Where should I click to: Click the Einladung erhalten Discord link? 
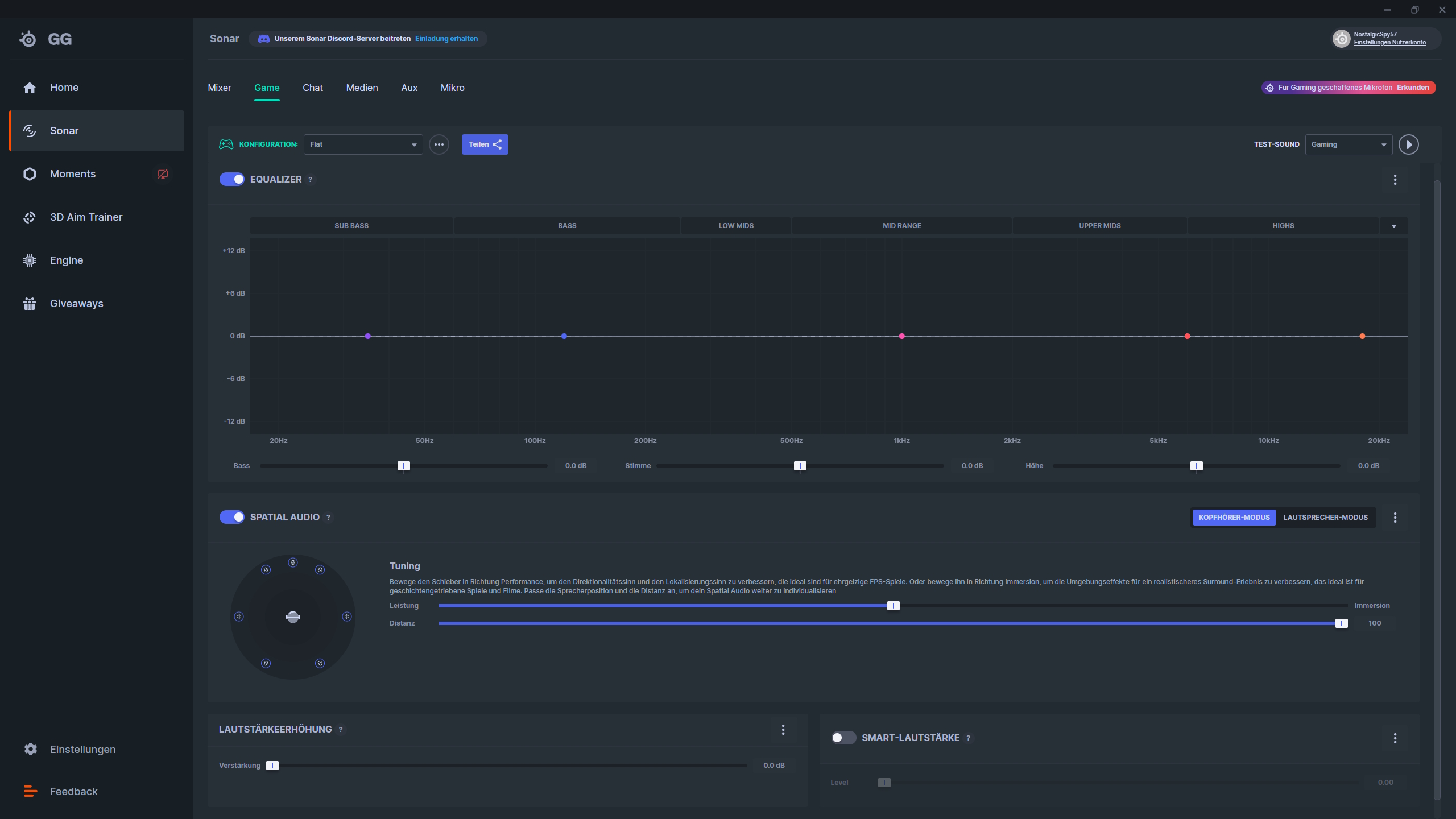click(446, 39)
